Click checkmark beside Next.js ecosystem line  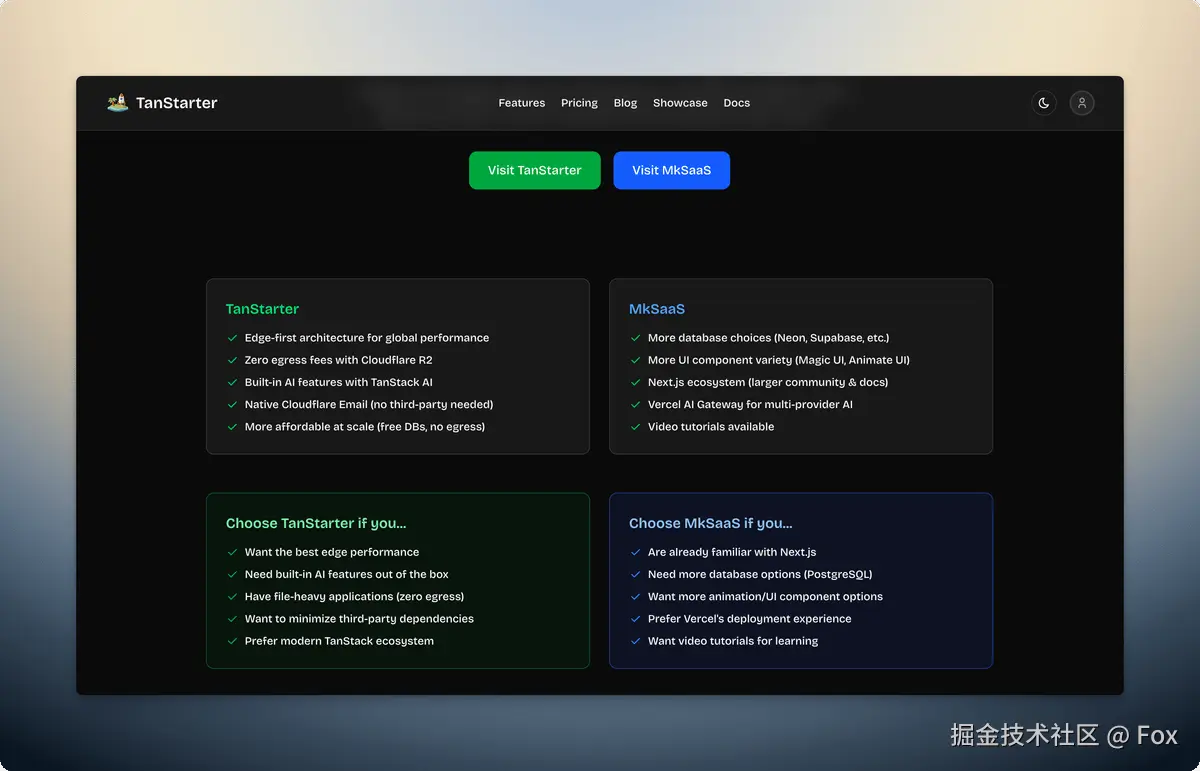(635, 382)
